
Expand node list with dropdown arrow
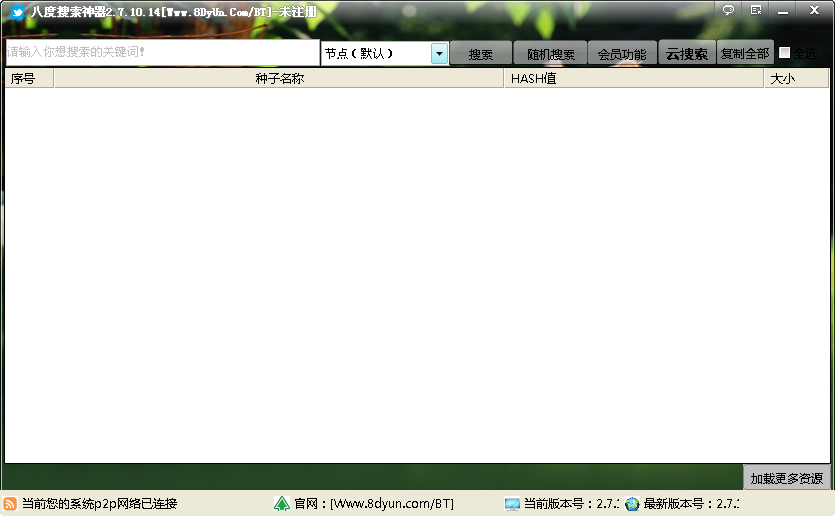click(x=439, y=54)
